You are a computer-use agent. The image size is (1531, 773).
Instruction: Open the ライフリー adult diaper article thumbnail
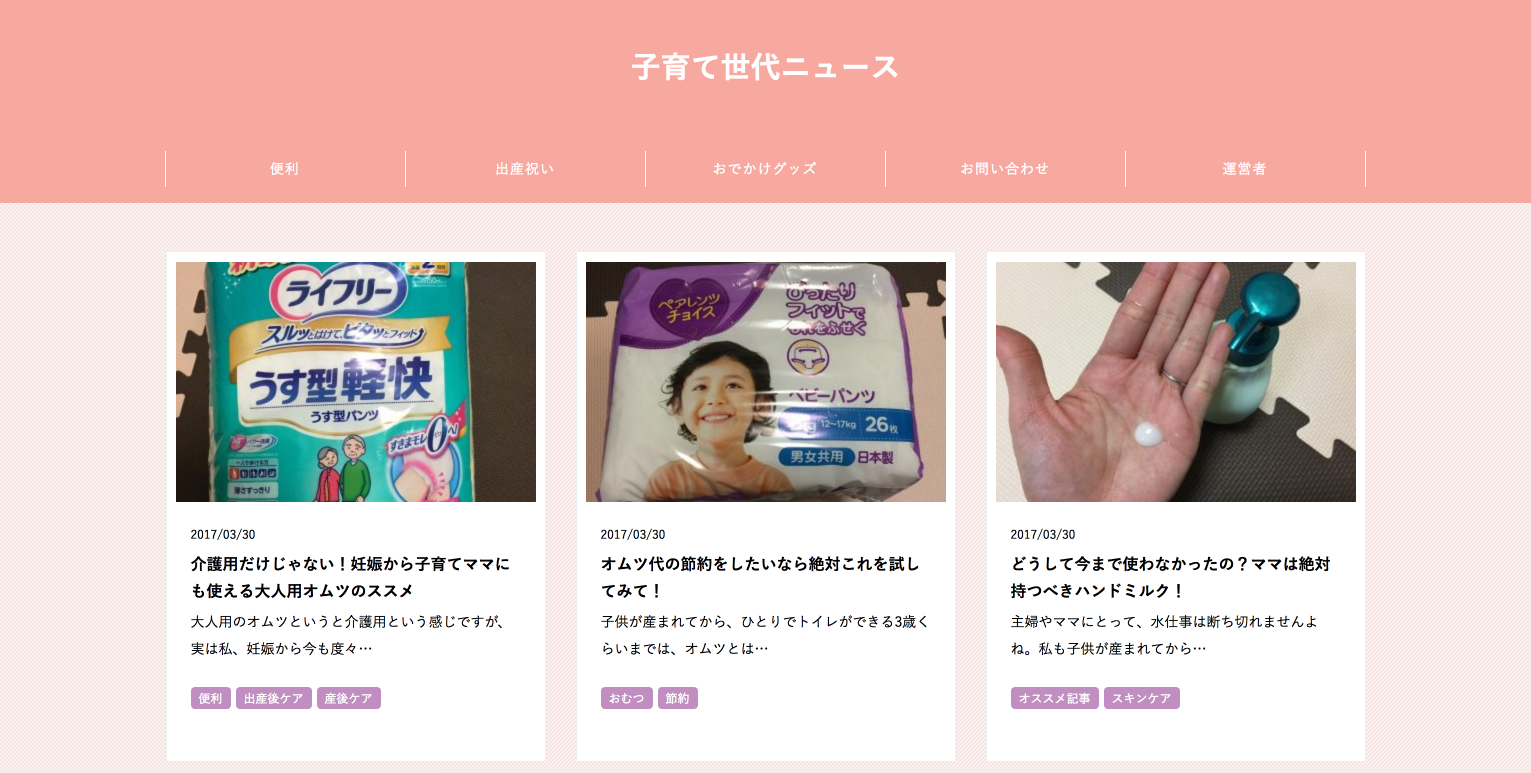point(356,382)
